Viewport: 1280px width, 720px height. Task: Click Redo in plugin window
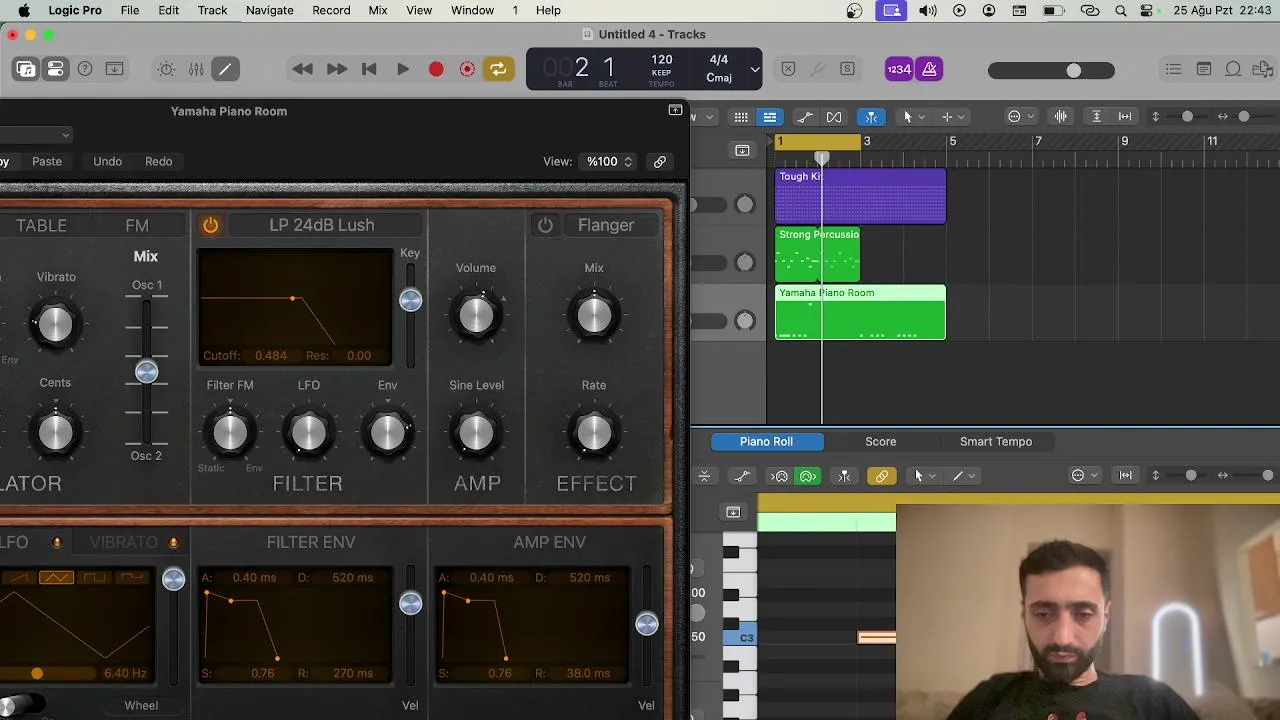tap(159, 161)
